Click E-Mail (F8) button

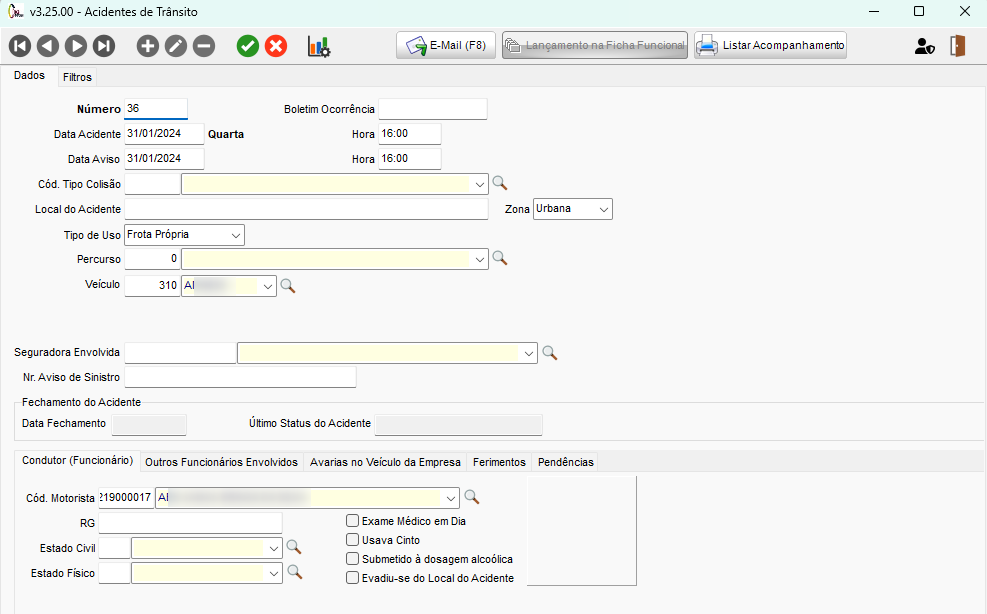click(x=446, y=45)
